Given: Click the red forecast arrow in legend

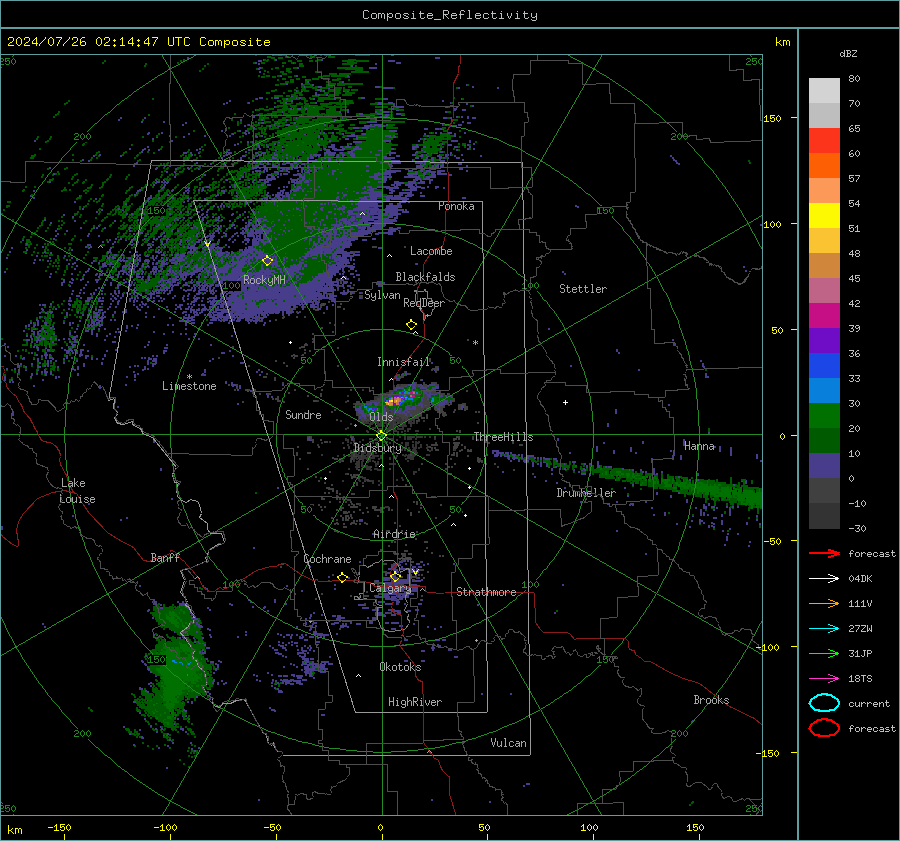Looking at the screenshot, I should click(x=824, y=553).
